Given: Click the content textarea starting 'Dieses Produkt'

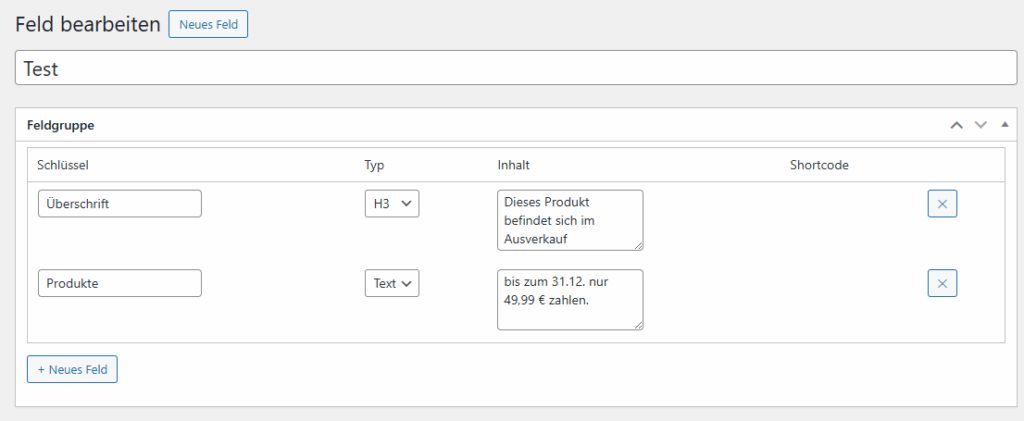Looking at the screenshot, I should pos(569,220).
